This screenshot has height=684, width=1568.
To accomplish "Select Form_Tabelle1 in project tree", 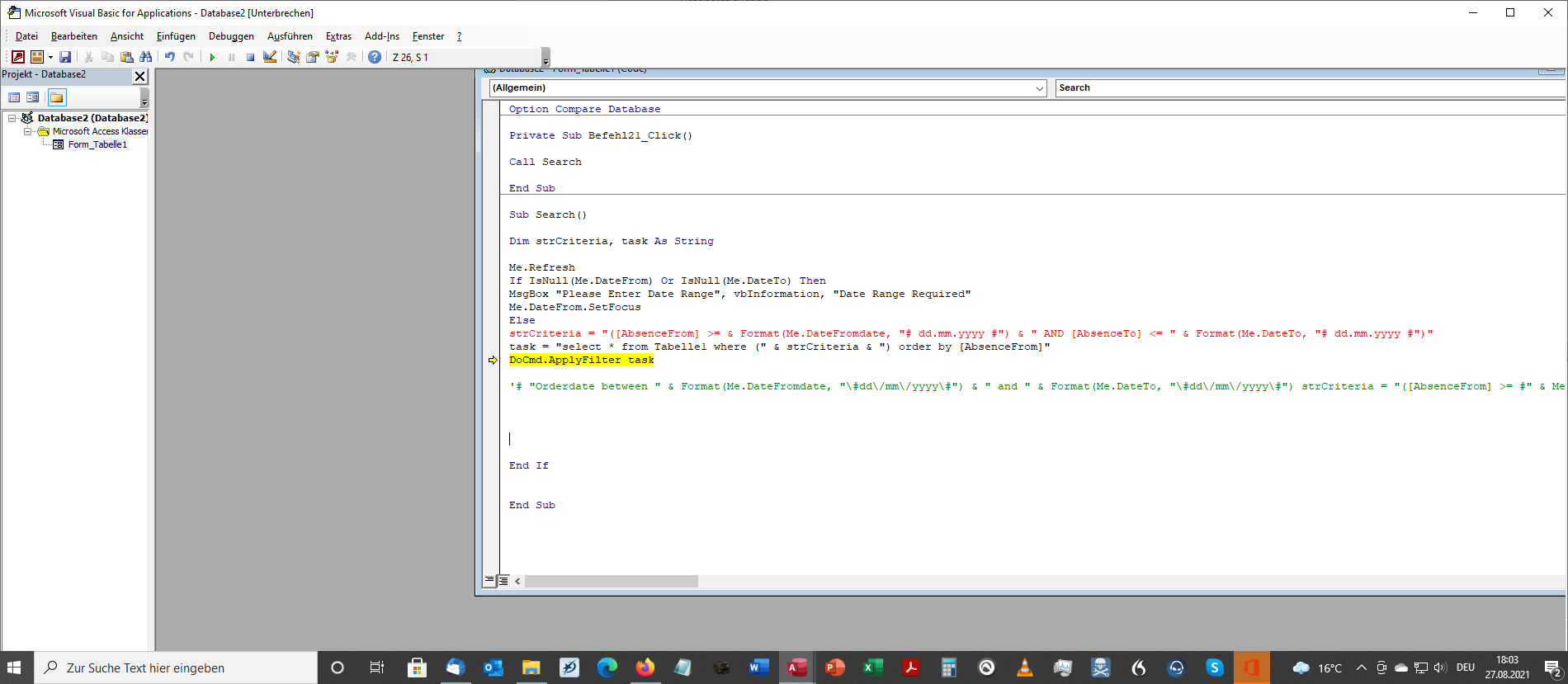I will [97, 144].
